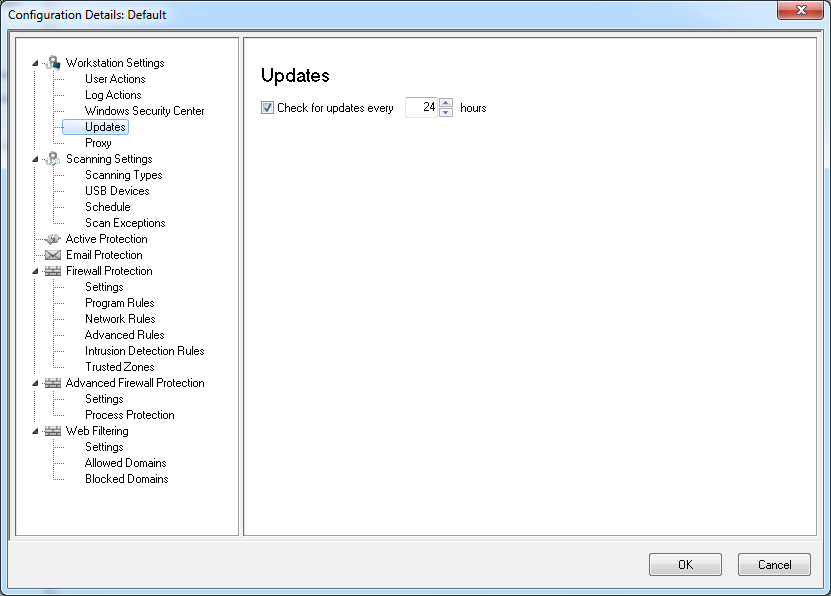Click the update hours input field

[422, 108]
